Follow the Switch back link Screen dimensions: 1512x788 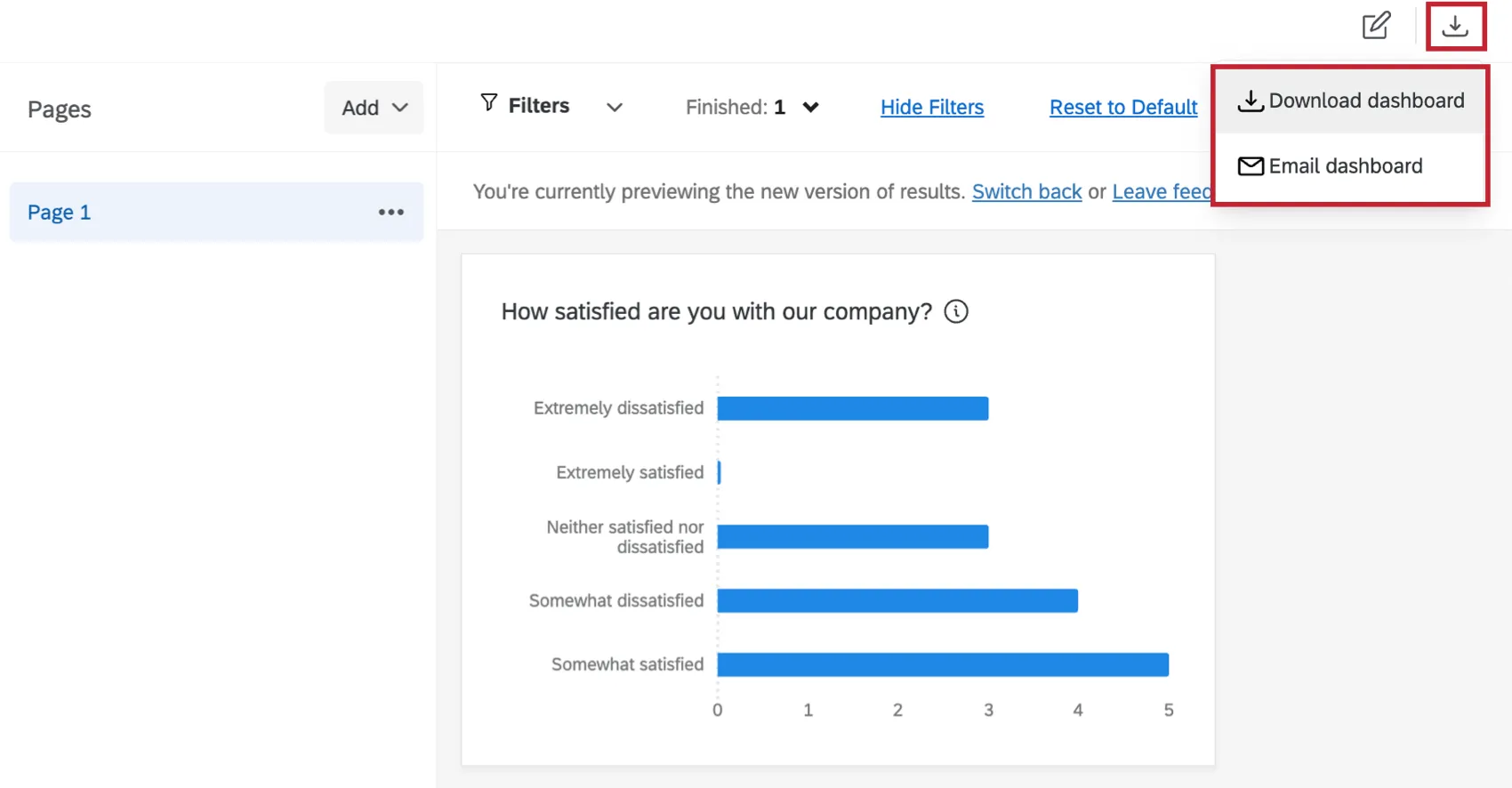tap(1026, 192)
